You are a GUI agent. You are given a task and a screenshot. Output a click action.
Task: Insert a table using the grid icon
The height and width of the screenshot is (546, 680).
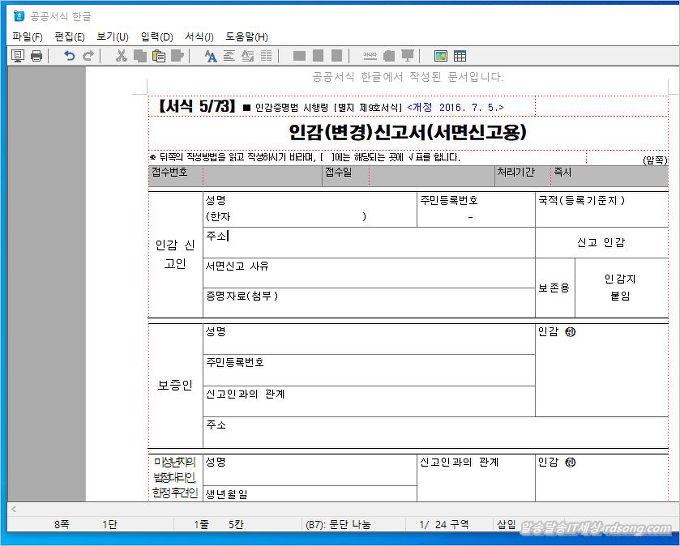[x=460, y=56]
